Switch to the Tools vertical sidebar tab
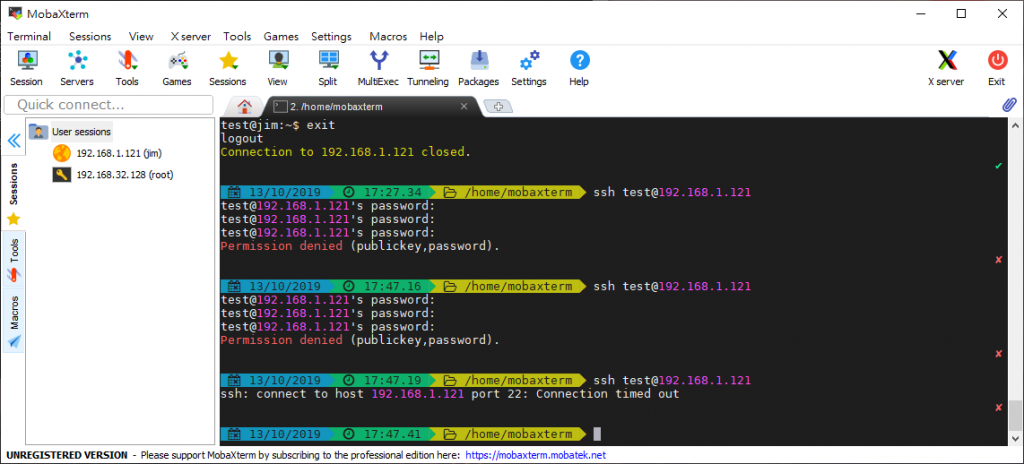 point(13,259)
